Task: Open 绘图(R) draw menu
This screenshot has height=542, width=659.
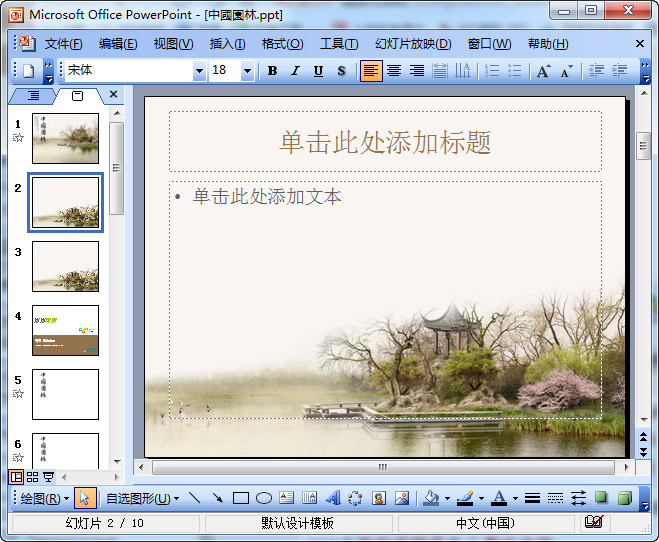Action: 44,498
